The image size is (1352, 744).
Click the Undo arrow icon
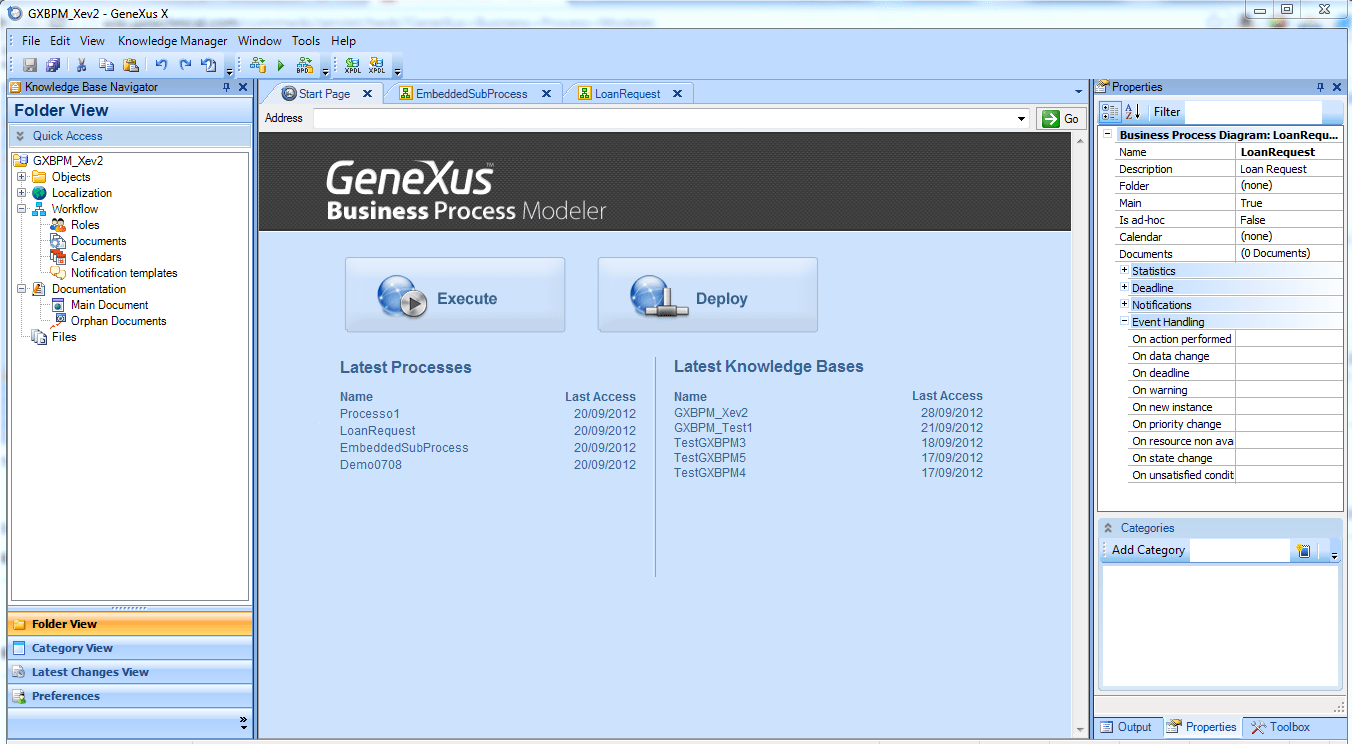tap(161, 65)
